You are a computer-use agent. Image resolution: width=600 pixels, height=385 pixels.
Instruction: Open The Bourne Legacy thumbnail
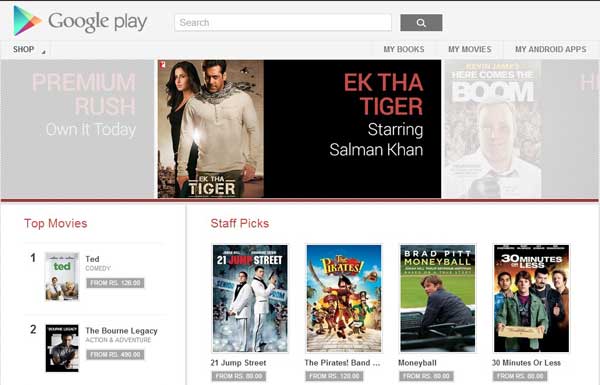[x=62, y=348]
